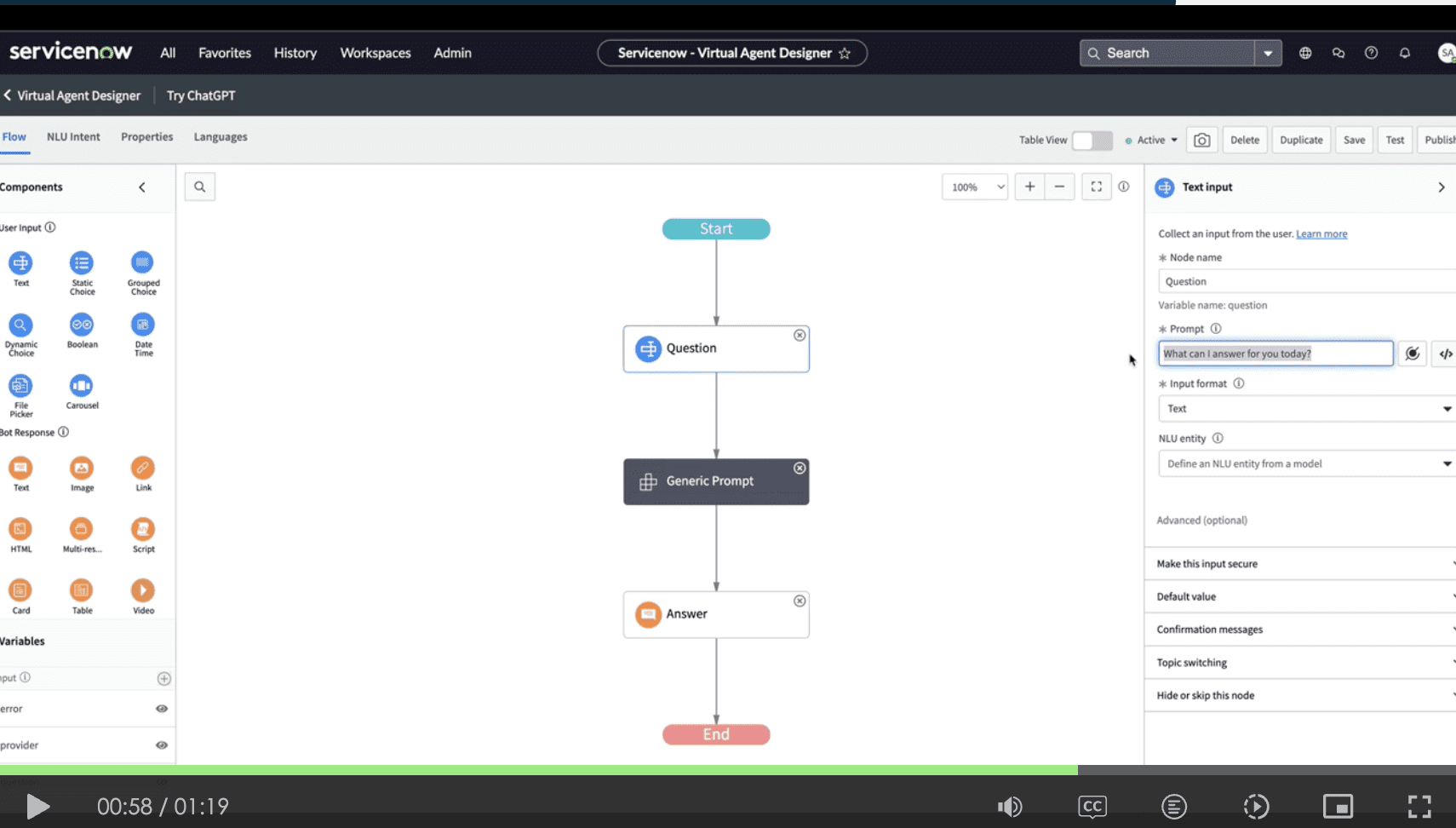Select the Static Choice input component
1456x828 pixels.
click(x=82, y=264)
